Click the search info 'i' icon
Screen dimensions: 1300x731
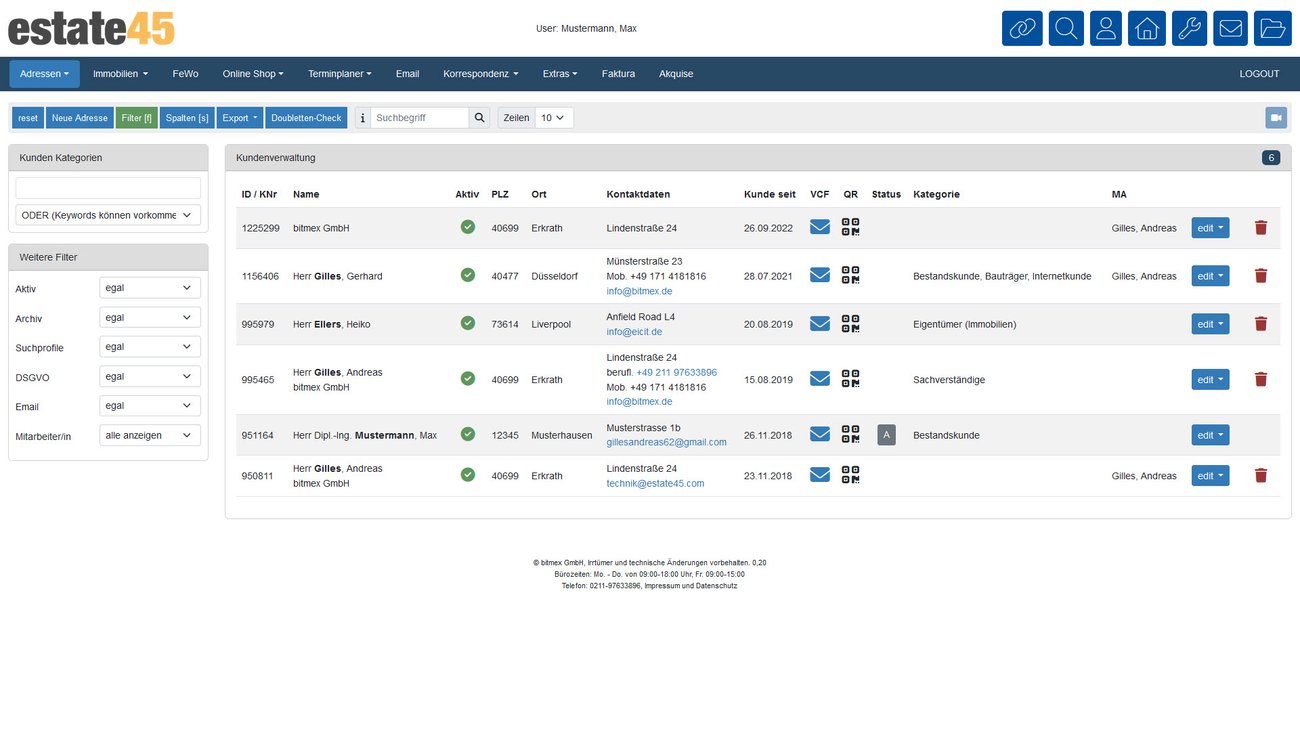[363, 118]
